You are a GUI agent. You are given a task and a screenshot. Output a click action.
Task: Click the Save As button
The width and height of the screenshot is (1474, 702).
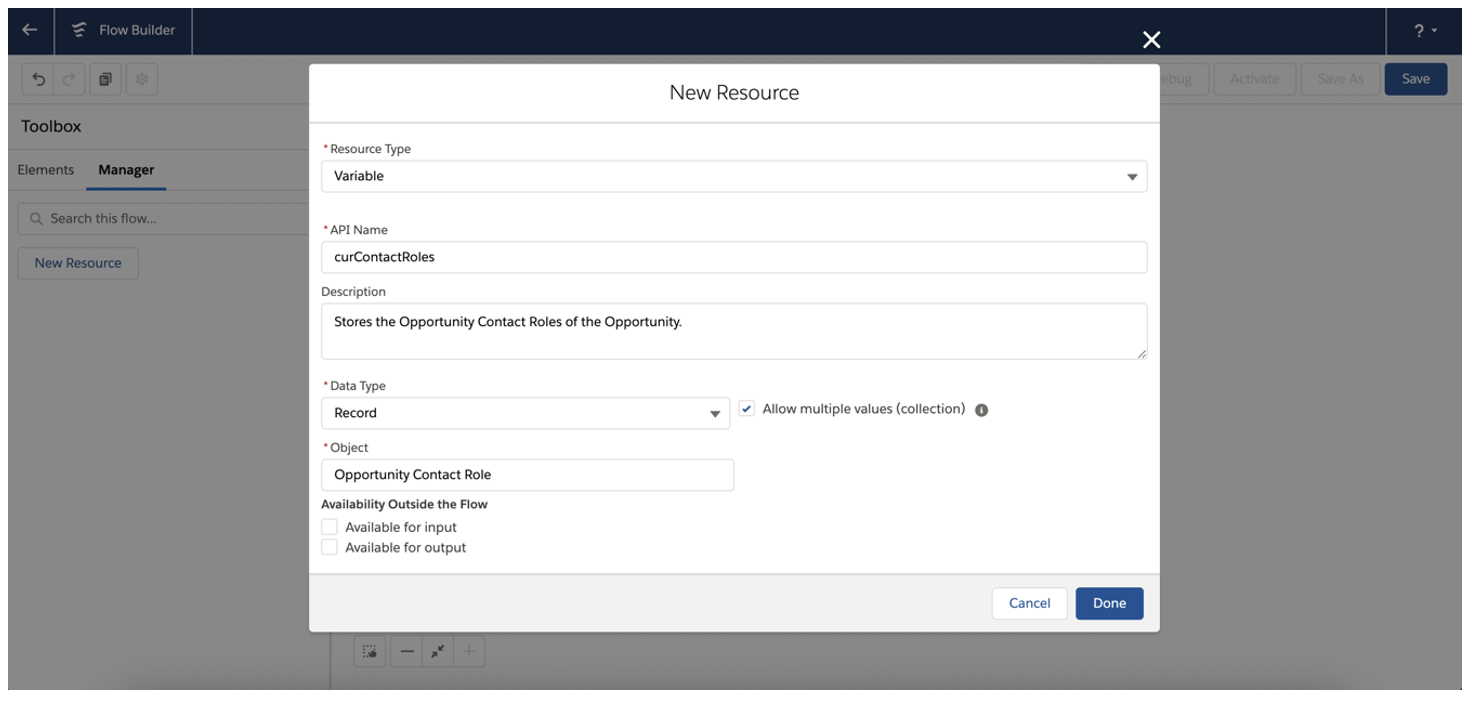tap(1340, 79)
